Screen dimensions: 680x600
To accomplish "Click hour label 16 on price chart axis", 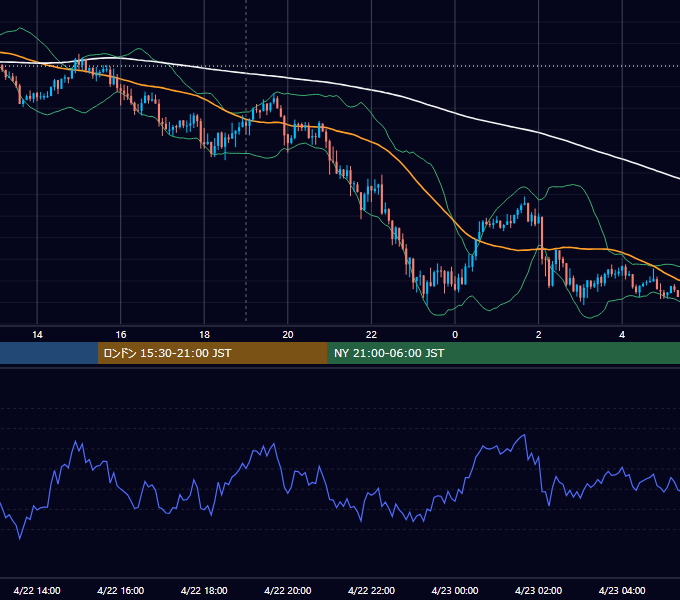I will (x=121, y=334).
